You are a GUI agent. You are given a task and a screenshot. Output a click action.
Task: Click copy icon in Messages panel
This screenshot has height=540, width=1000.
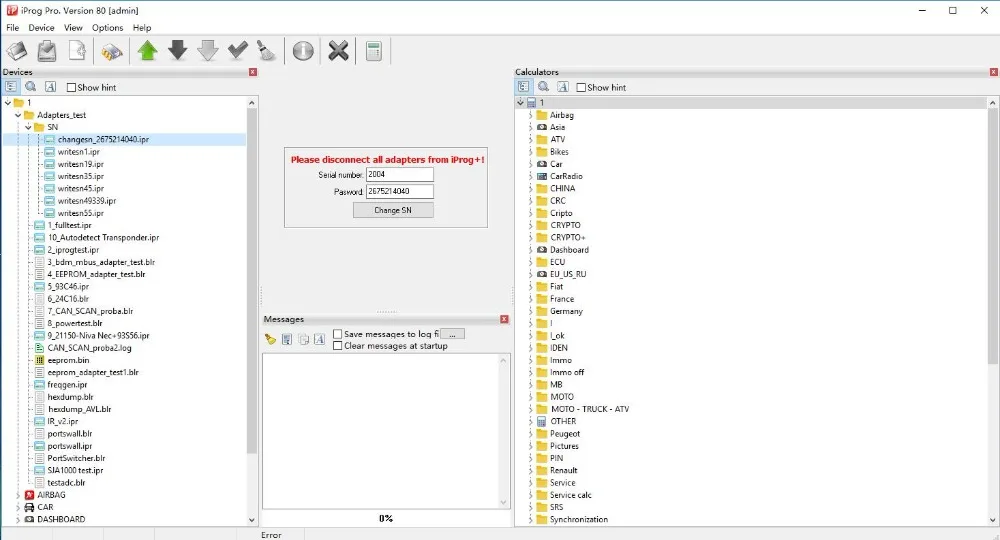pos(303,339)
